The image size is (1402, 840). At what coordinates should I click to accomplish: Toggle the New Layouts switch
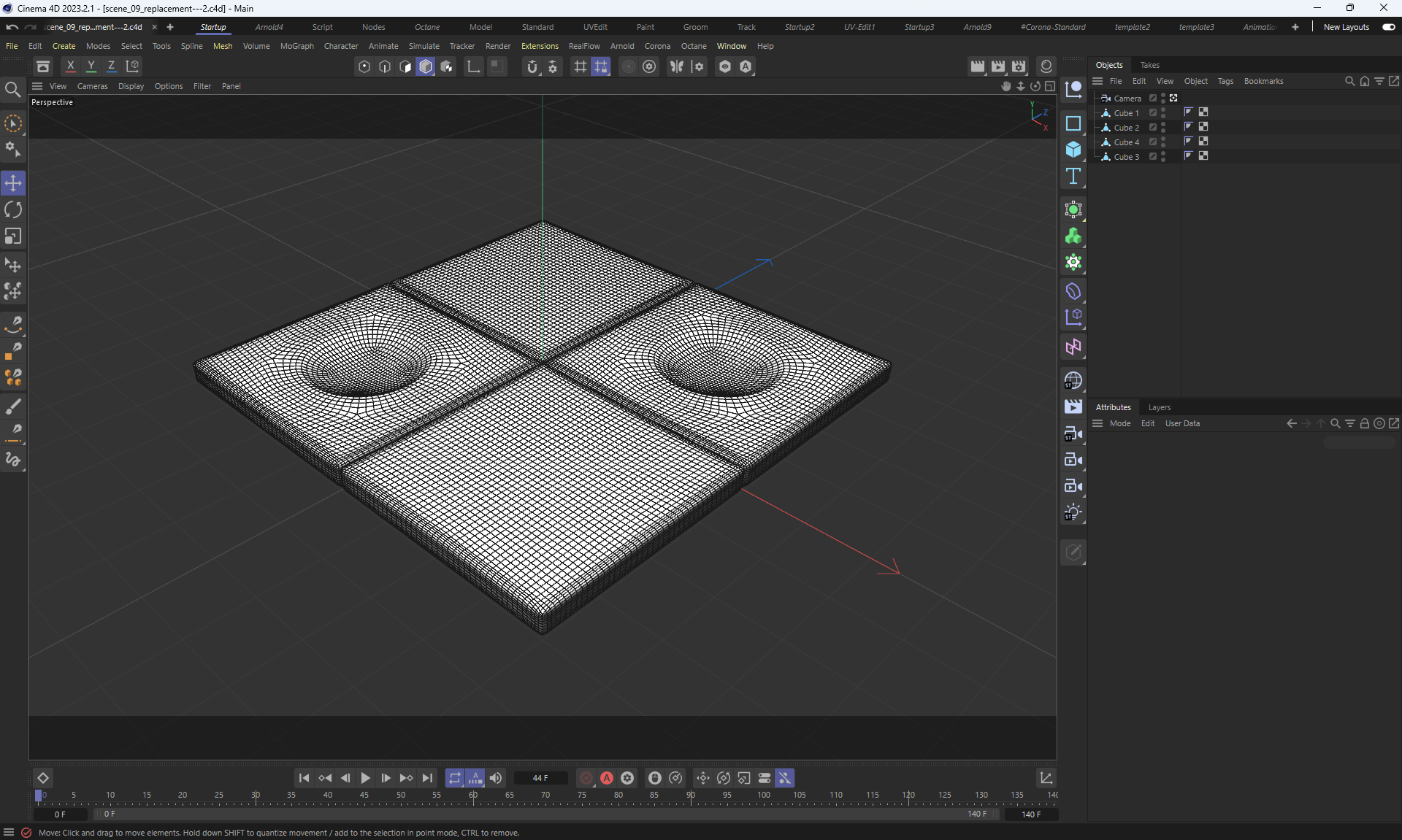pos(1388,27)
